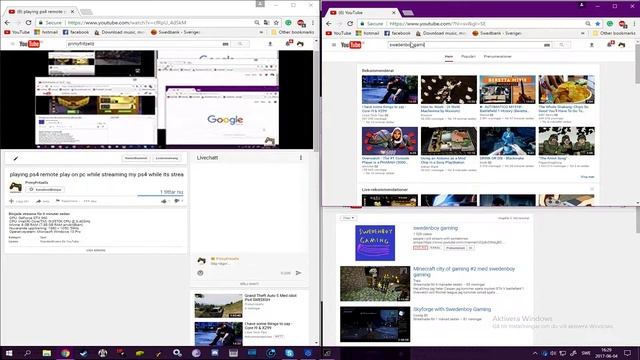Screen dimensions: 640x360
Task: Open Minecraft city of gaming thumbnail
Action: (375, 284)
